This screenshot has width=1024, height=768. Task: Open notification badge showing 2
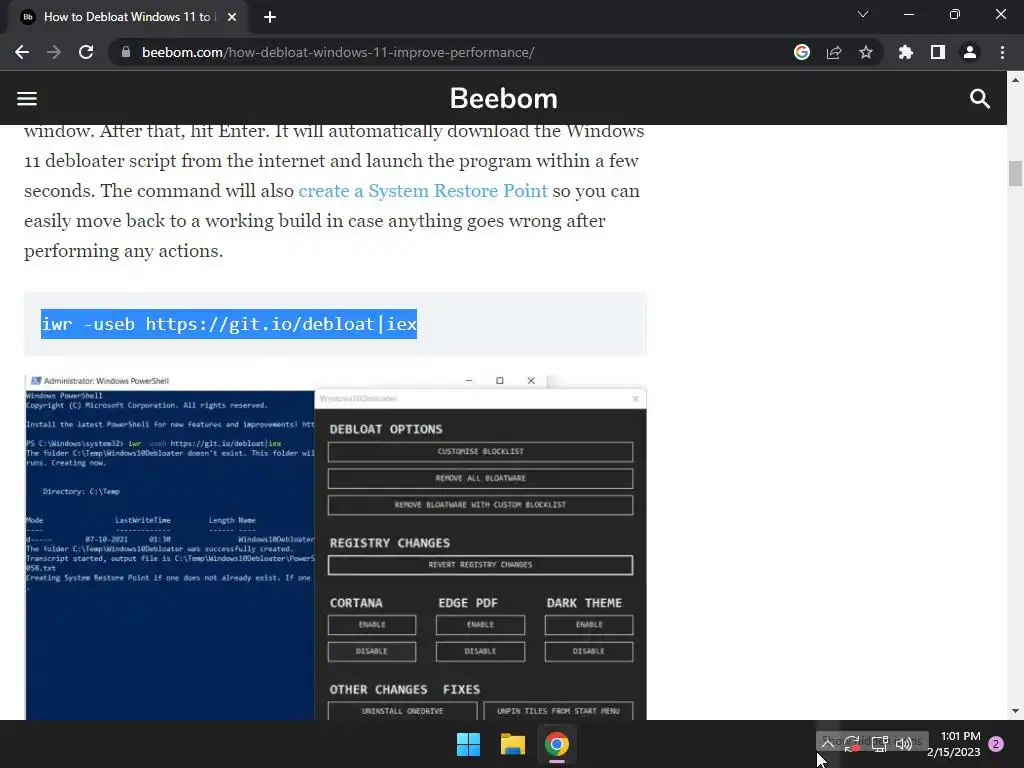pyautogui.click(x=996, y=744)
